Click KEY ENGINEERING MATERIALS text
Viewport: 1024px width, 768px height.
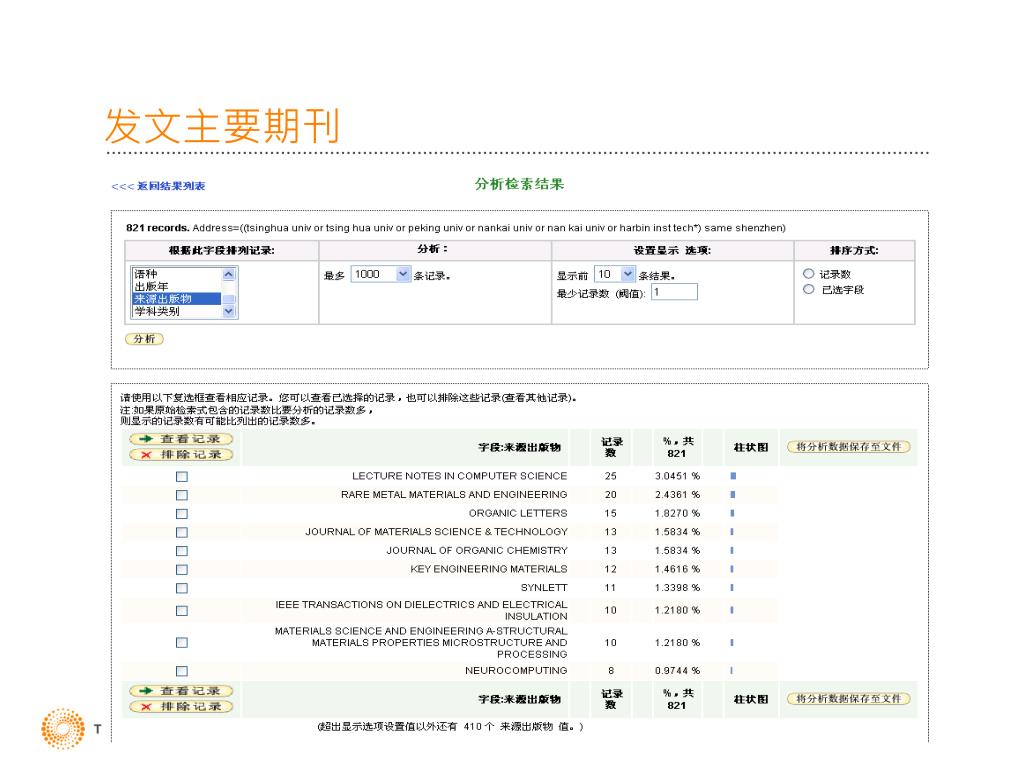[x=488, y=569]
